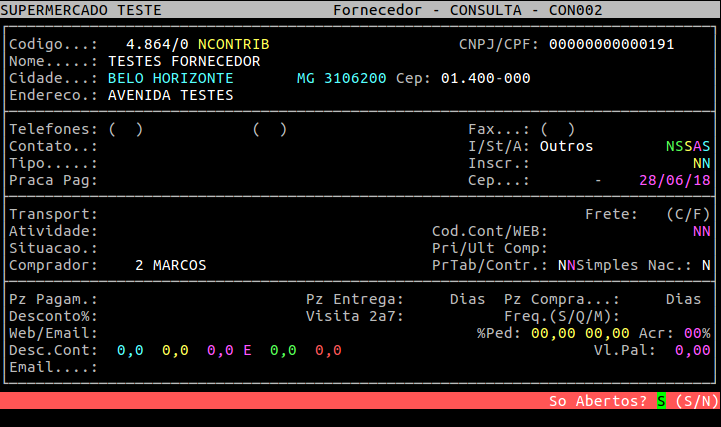The width and height of the screenshot is (721, 427).
Task: Click the cyan 0,0 Desc.Cont value
Action: (x=130, y=350)
